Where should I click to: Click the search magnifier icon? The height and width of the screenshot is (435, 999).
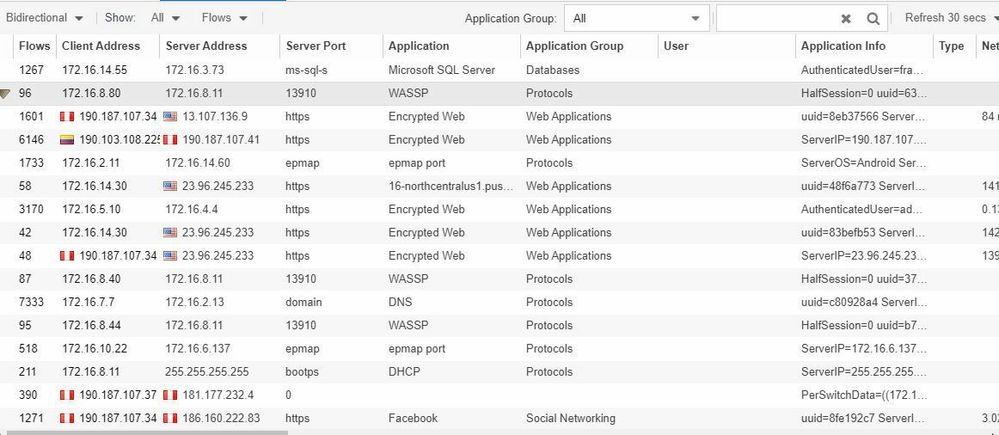[873, 18]
